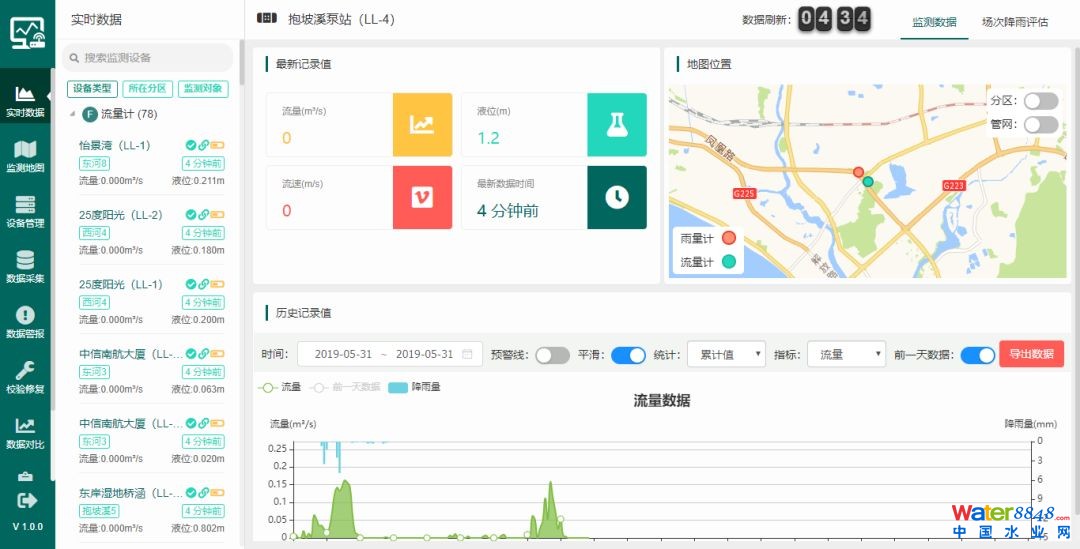Open 数据警报 alert icon
This screenshot has width=1080, height=549.
[26, 316]
